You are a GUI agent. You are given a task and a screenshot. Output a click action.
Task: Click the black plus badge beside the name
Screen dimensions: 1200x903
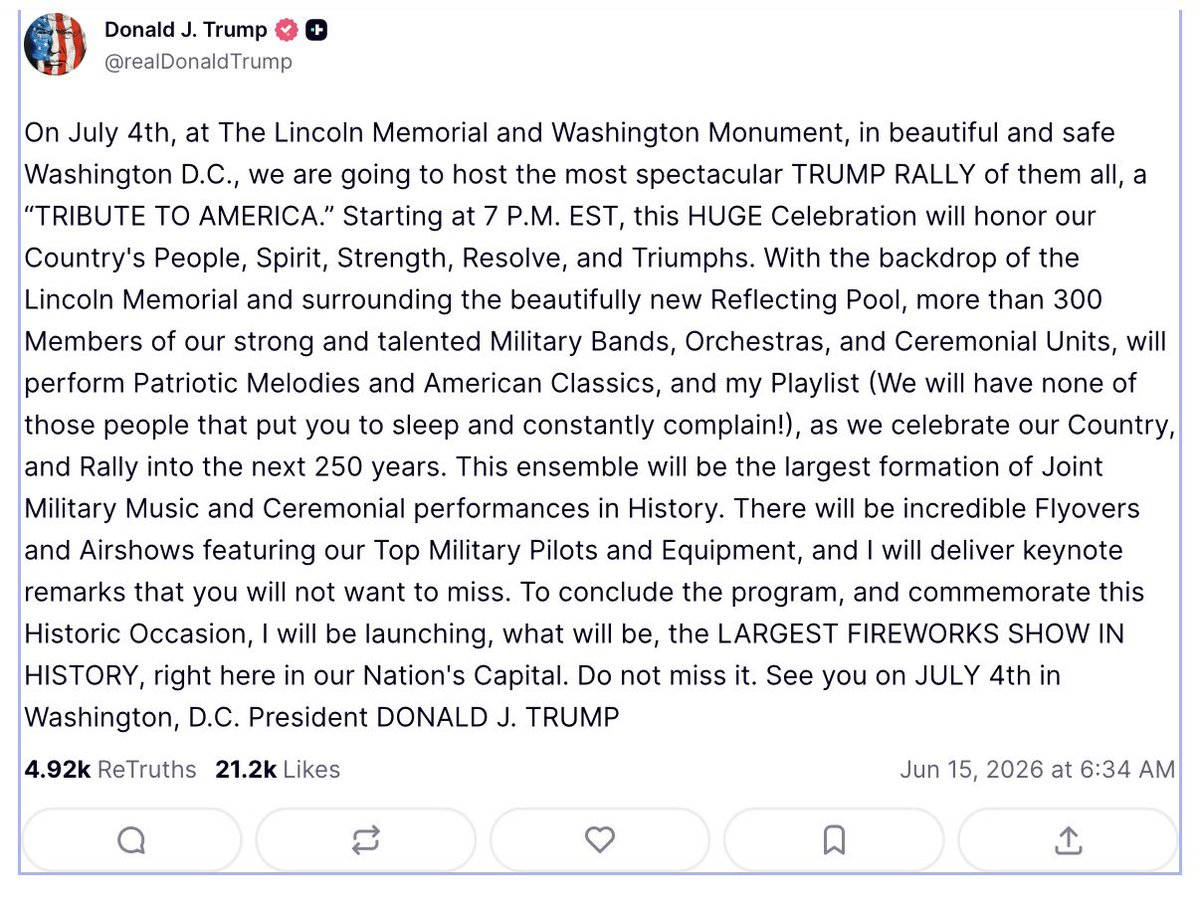pyautogui.click(x=316, y=31)
